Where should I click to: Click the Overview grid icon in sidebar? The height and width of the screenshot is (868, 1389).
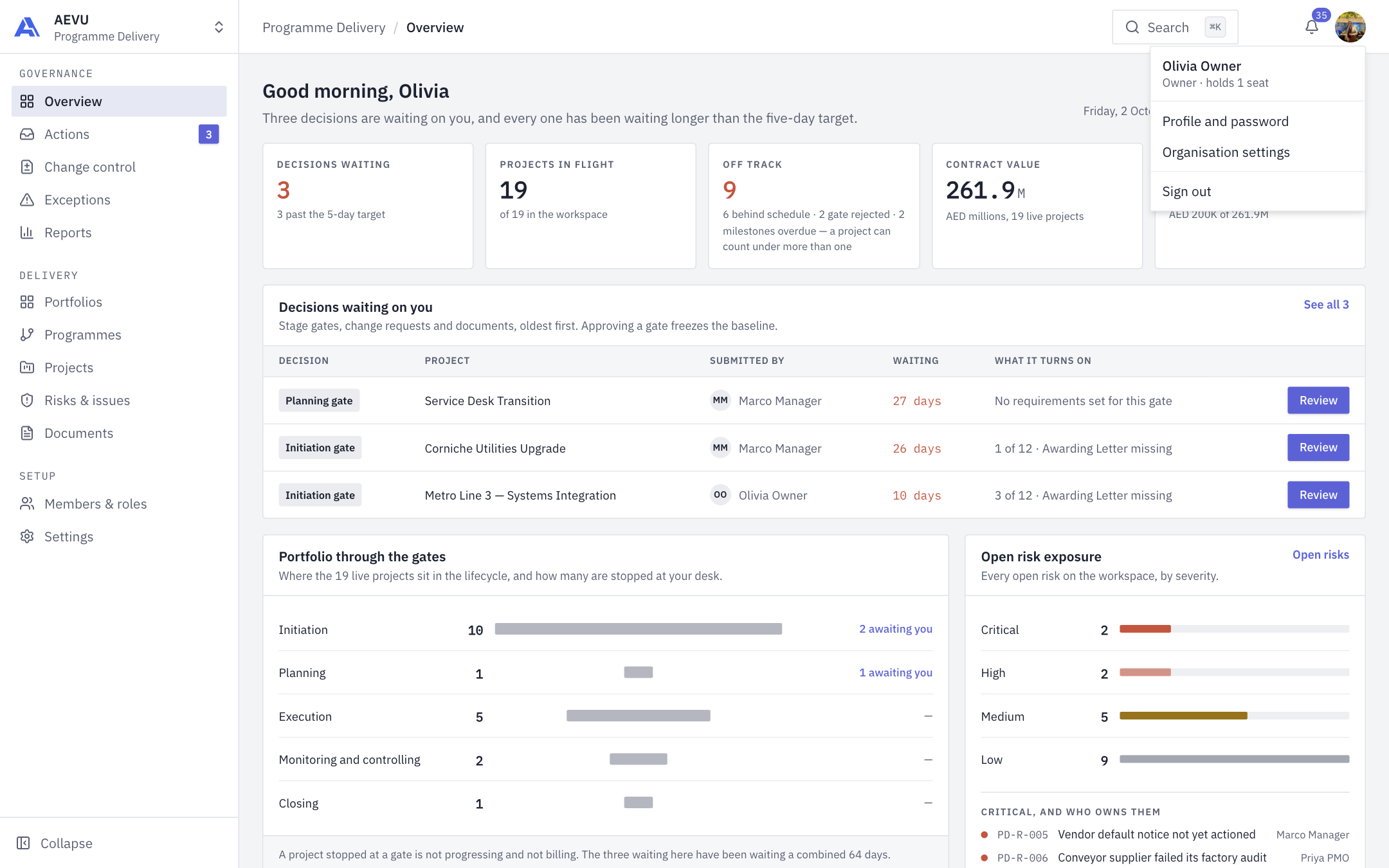coord(27,102)
